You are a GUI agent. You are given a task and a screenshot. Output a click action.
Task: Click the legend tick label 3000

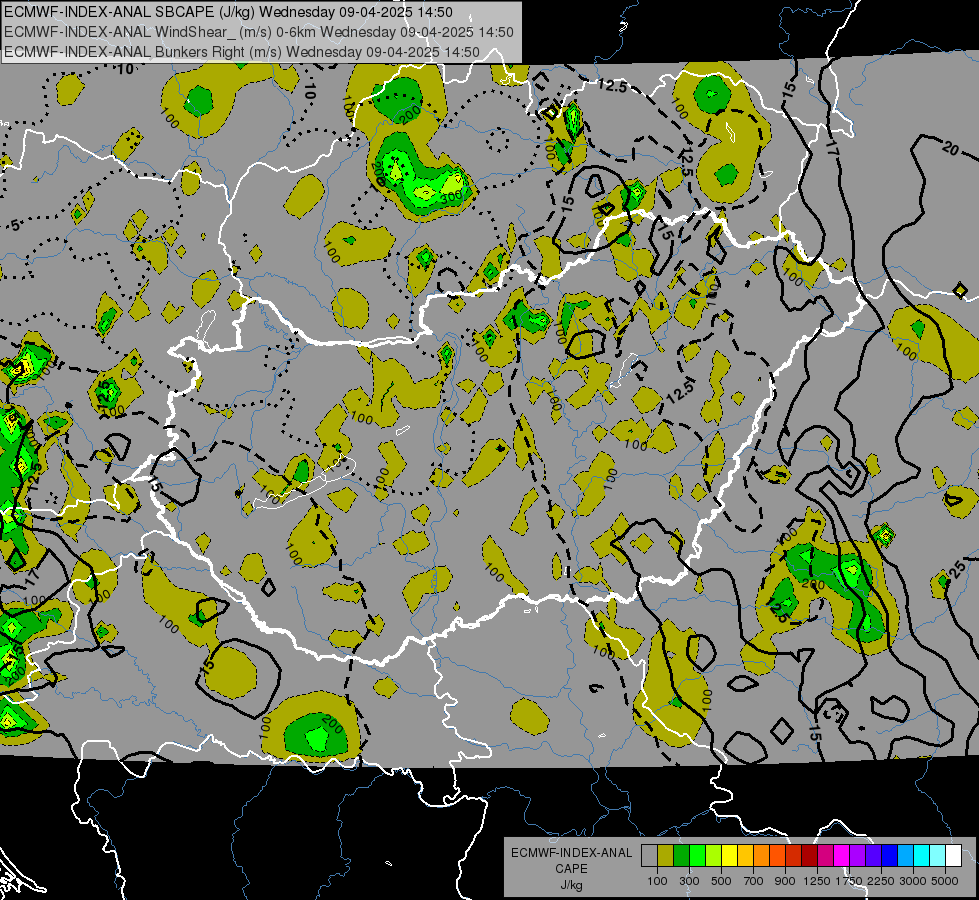click(913, 881)
